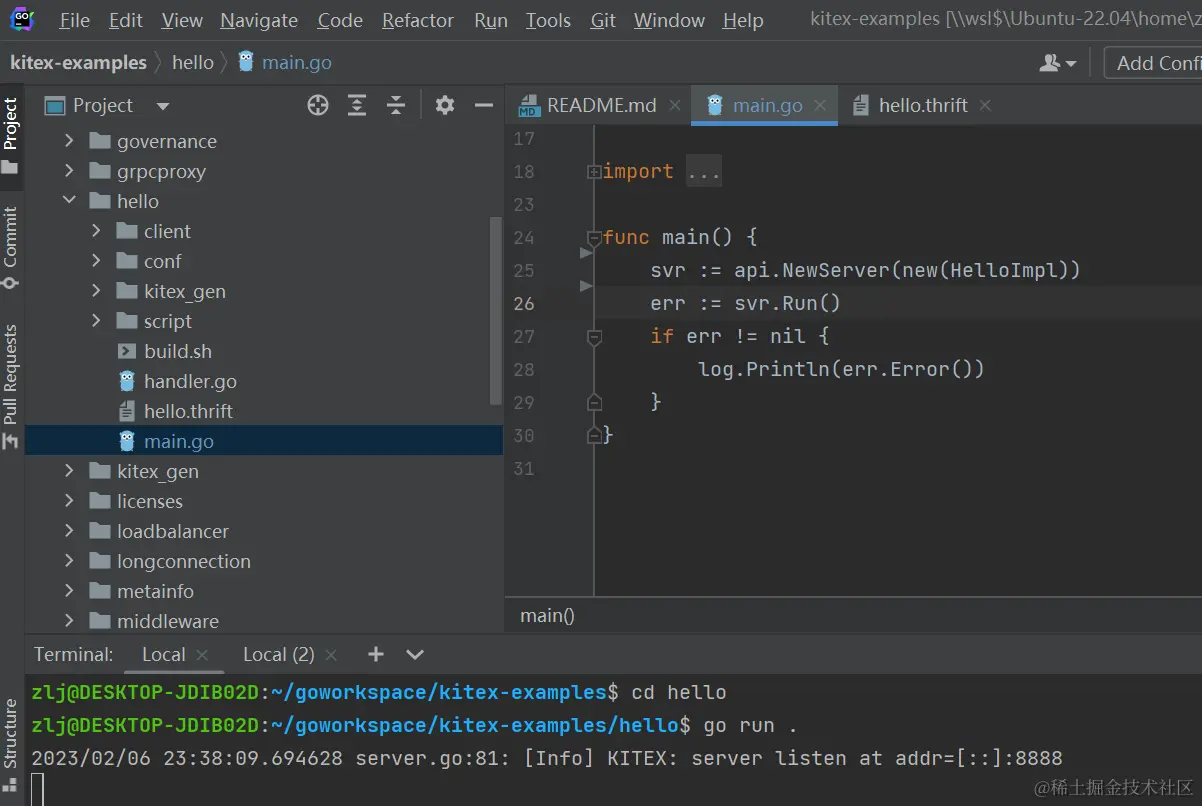Screen dimensions: 1202x806
Task: Expand the grpcproxy folder
Action: [x=69, y=171]
